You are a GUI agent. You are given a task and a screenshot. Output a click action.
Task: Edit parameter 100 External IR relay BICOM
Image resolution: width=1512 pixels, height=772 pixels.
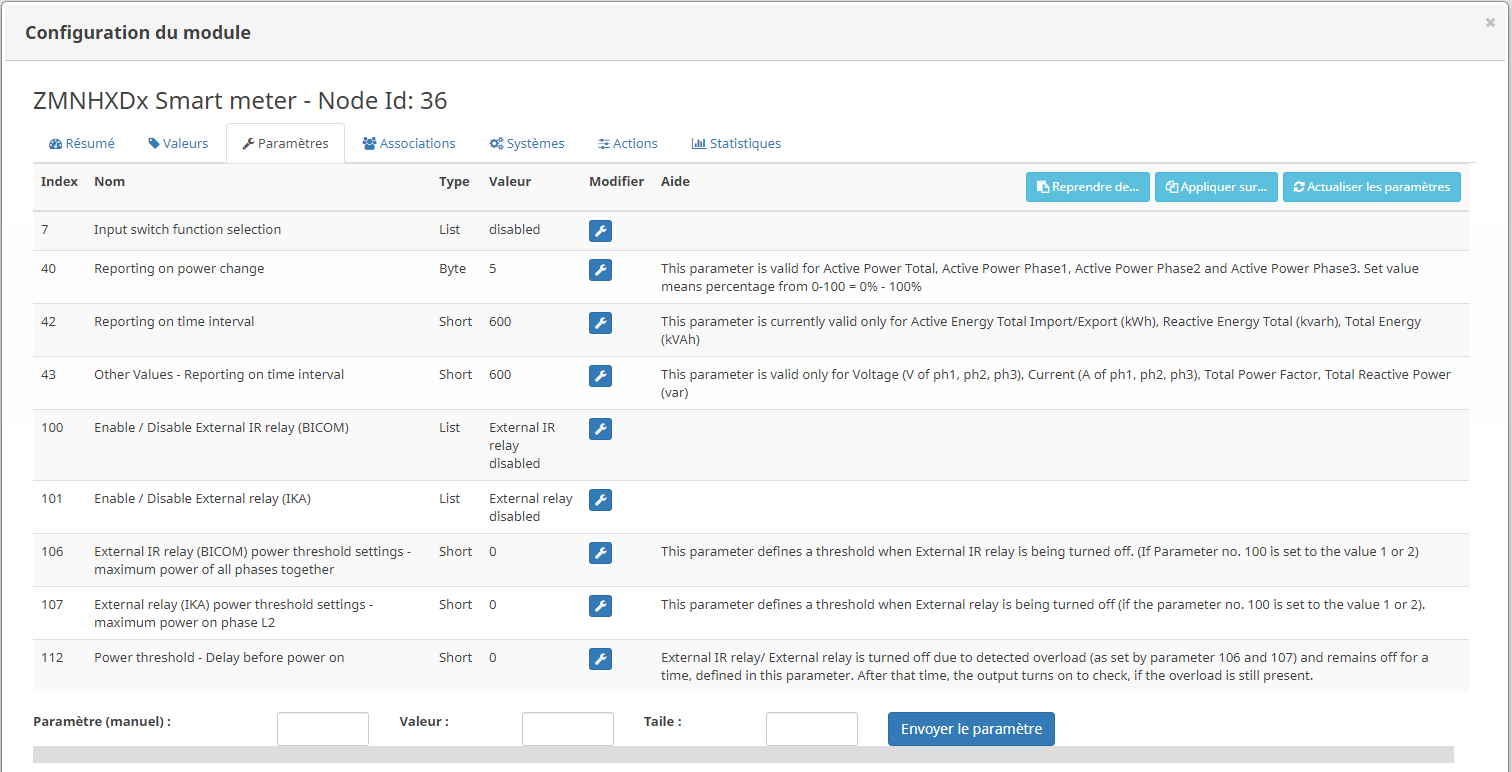[x=600, y=429]
